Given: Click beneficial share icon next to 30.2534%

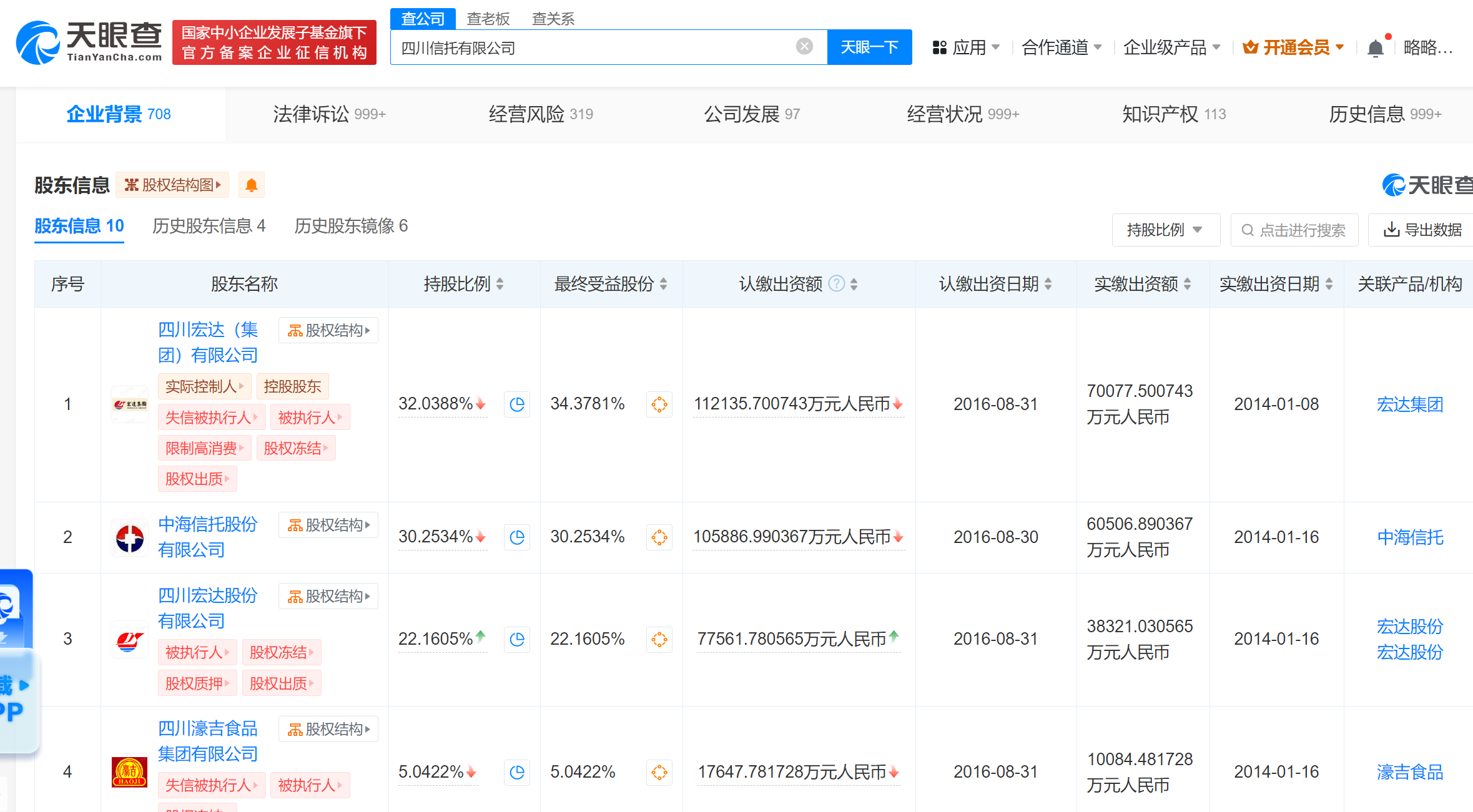Looking at the screenshot, I should [659, 537].
